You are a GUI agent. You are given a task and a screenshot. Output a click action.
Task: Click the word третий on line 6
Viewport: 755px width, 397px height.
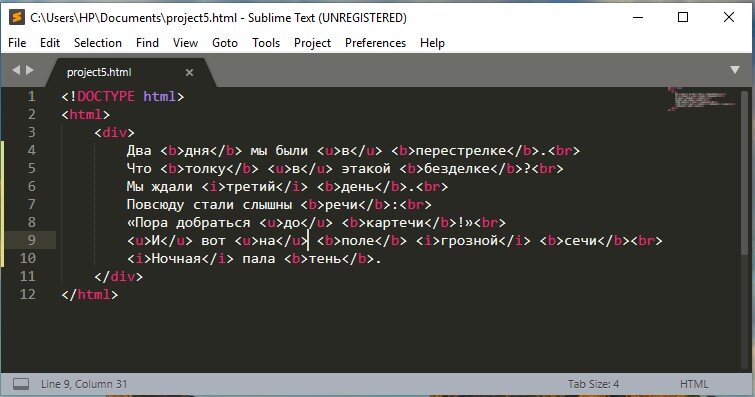click(x=251, y=186)
